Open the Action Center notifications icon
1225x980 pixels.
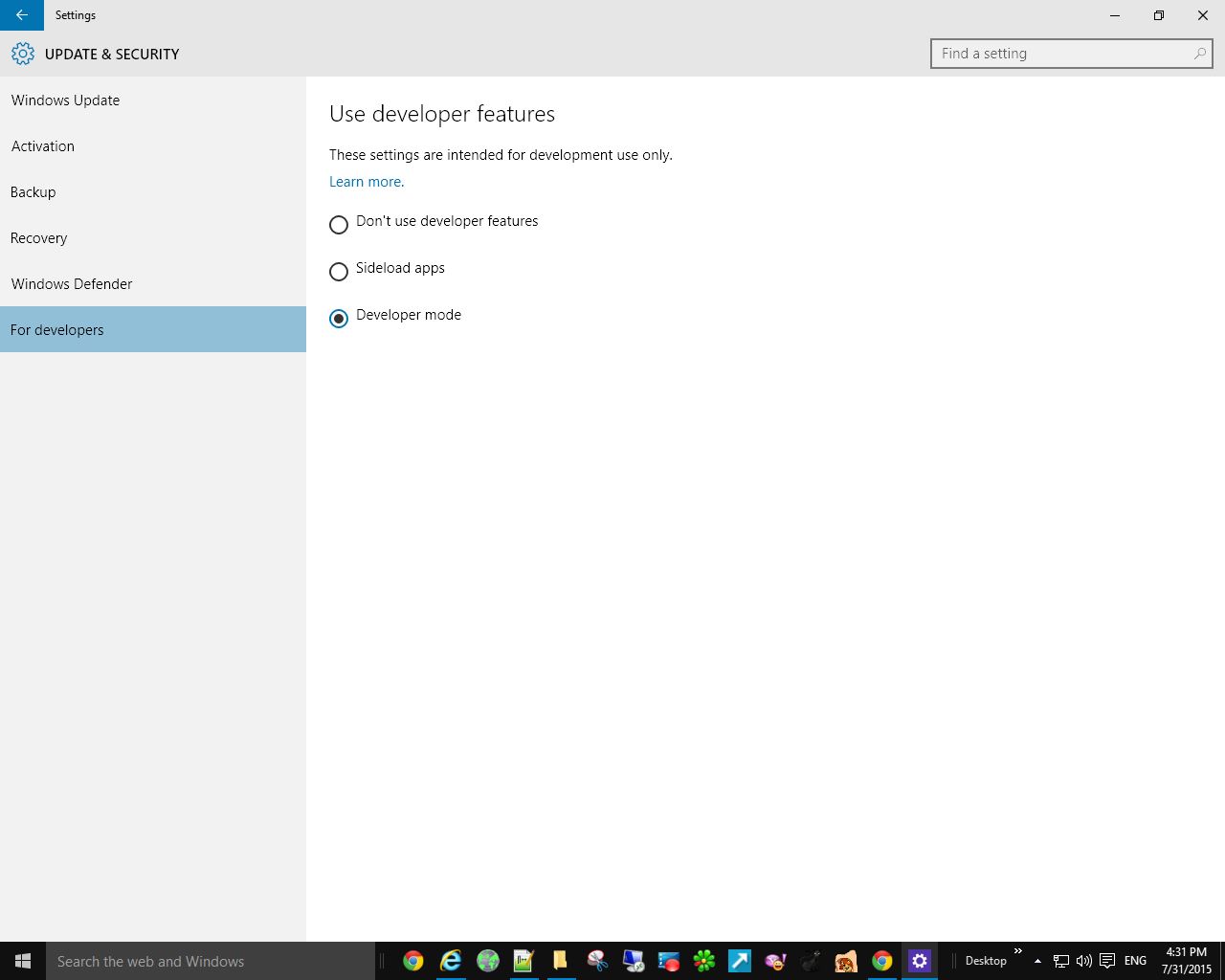tap(1107, 961)
